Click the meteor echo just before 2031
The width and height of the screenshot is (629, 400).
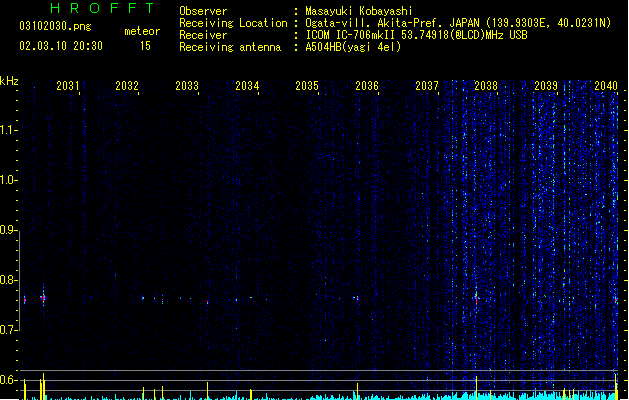pyautogui.click(x=43, y=297)
